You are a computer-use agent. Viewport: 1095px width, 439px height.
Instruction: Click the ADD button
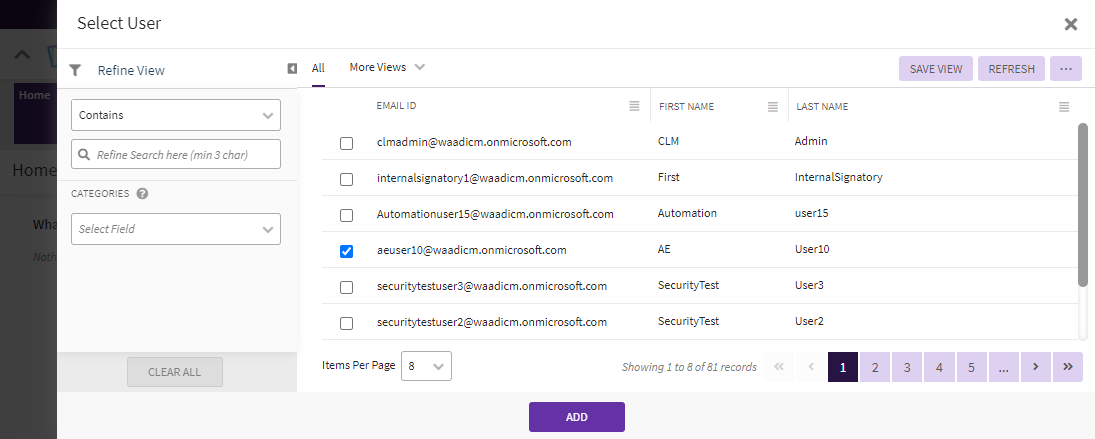pos(577,417)
